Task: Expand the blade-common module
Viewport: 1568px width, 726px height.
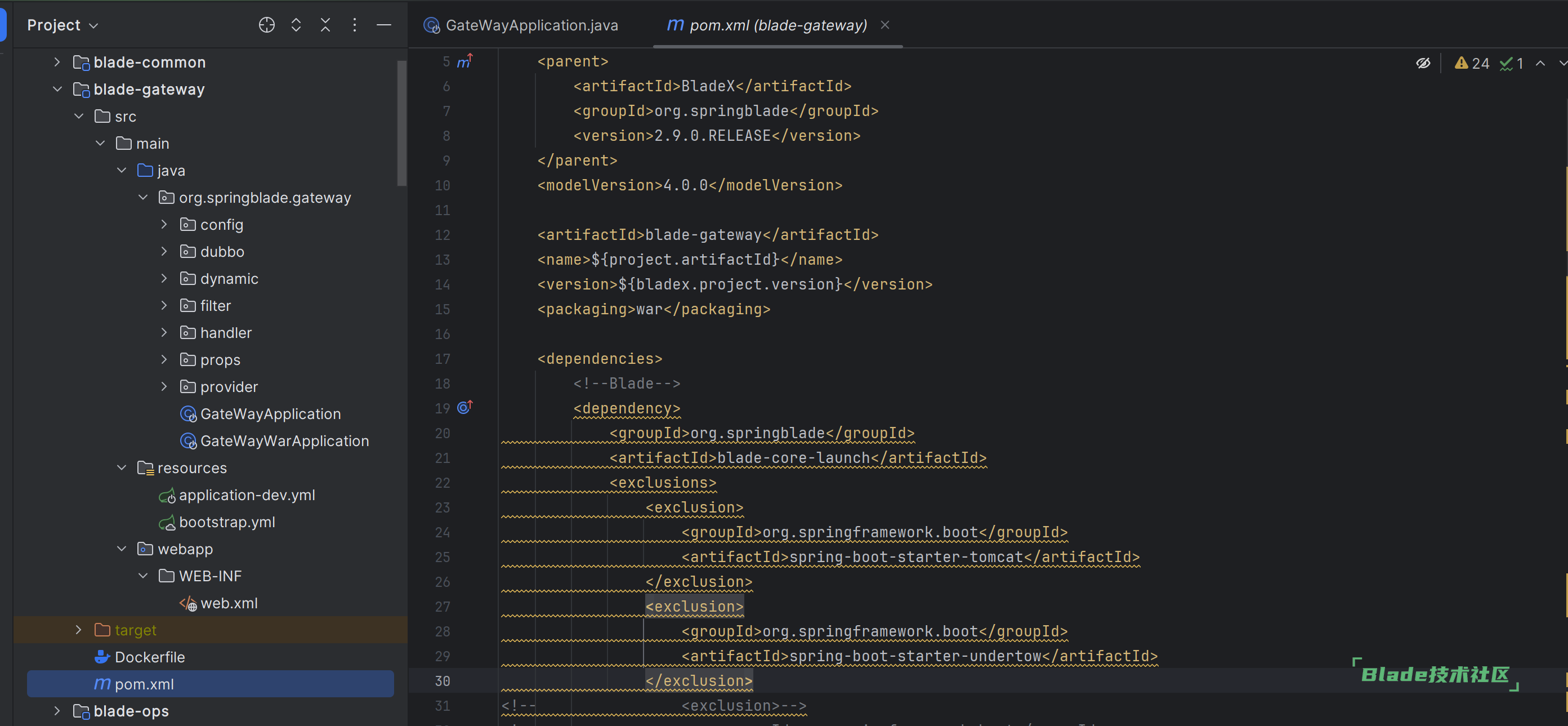Action: 57,62
